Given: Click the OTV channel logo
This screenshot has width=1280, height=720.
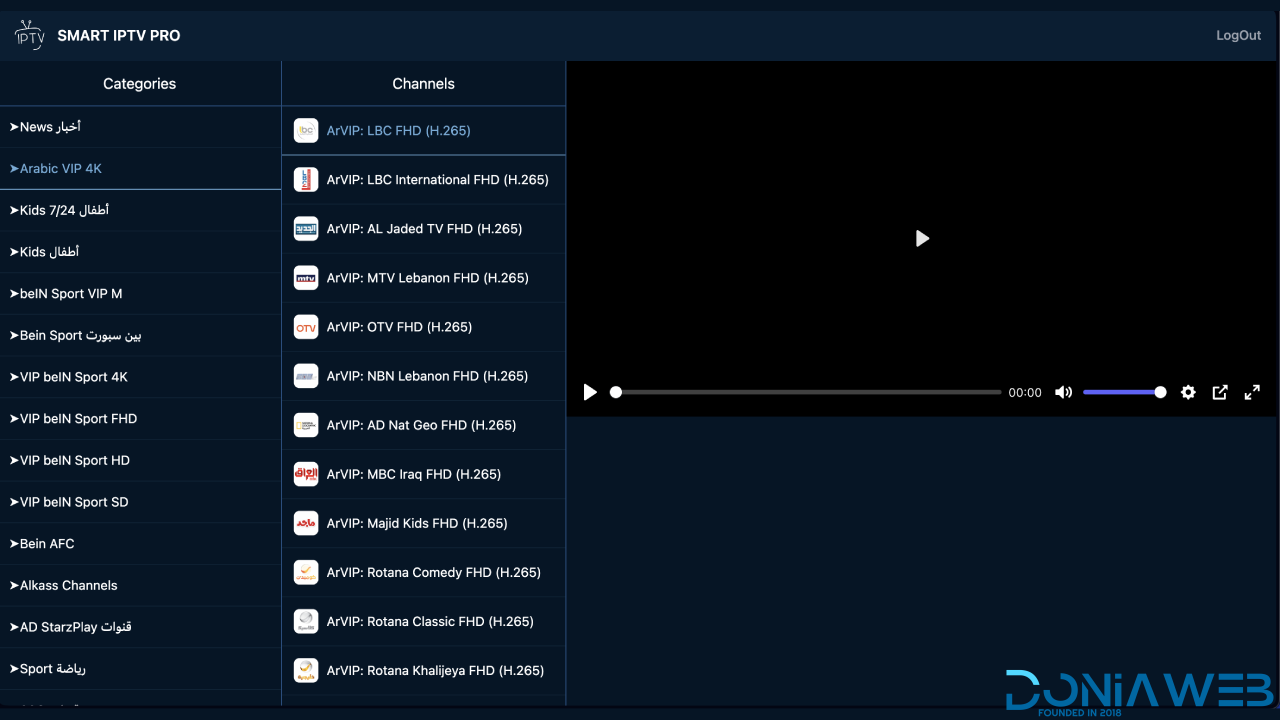Looking at the screenshot, I should (x=306, y=327).
